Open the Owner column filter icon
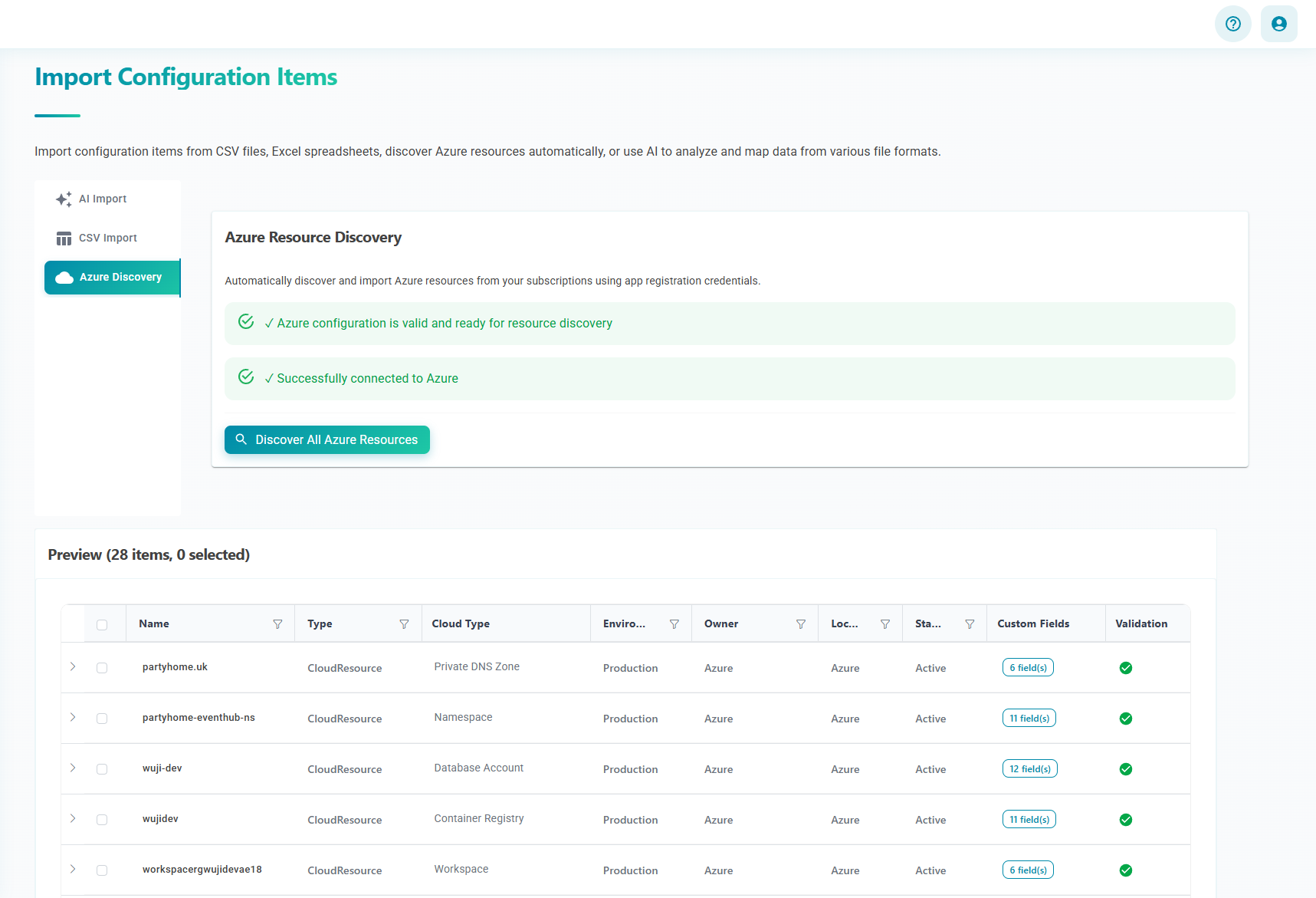Screen dimensions: 1316x898 coord(801,623)
